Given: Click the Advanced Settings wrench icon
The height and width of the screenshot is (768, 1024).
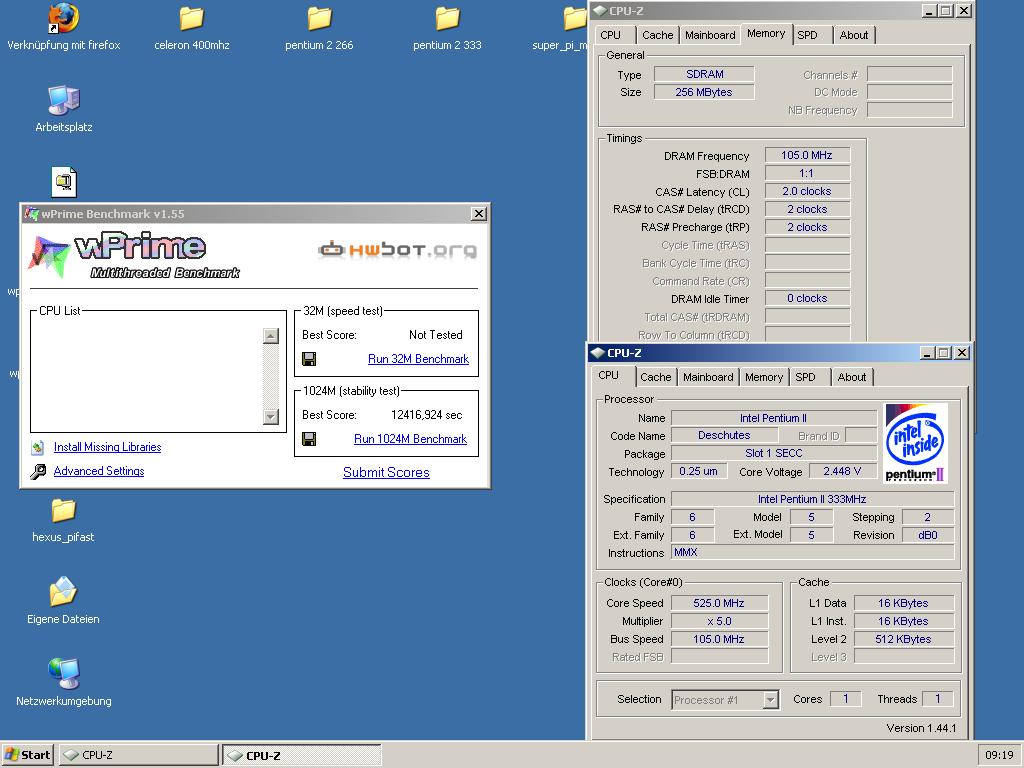Looking at the screenshot, I should tap(38, 471).
